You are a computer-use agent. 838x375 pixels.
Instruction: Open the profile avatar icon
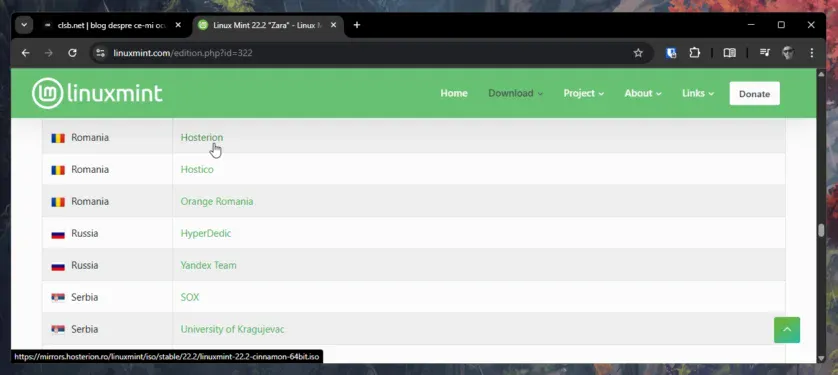788,53
